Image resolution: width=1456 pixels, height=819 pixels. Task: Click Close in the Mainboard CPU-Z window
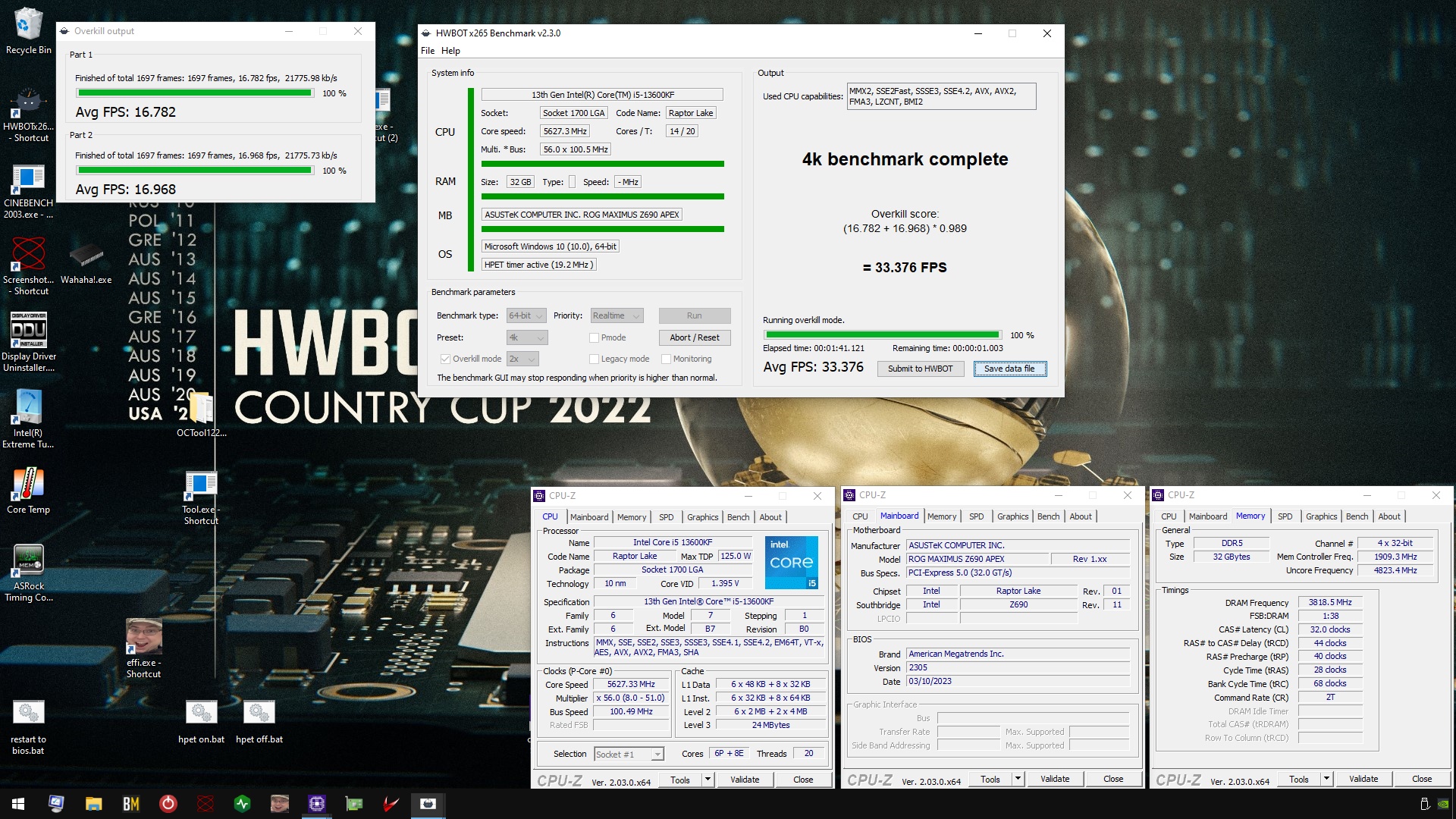click(x=1112, y=779)
